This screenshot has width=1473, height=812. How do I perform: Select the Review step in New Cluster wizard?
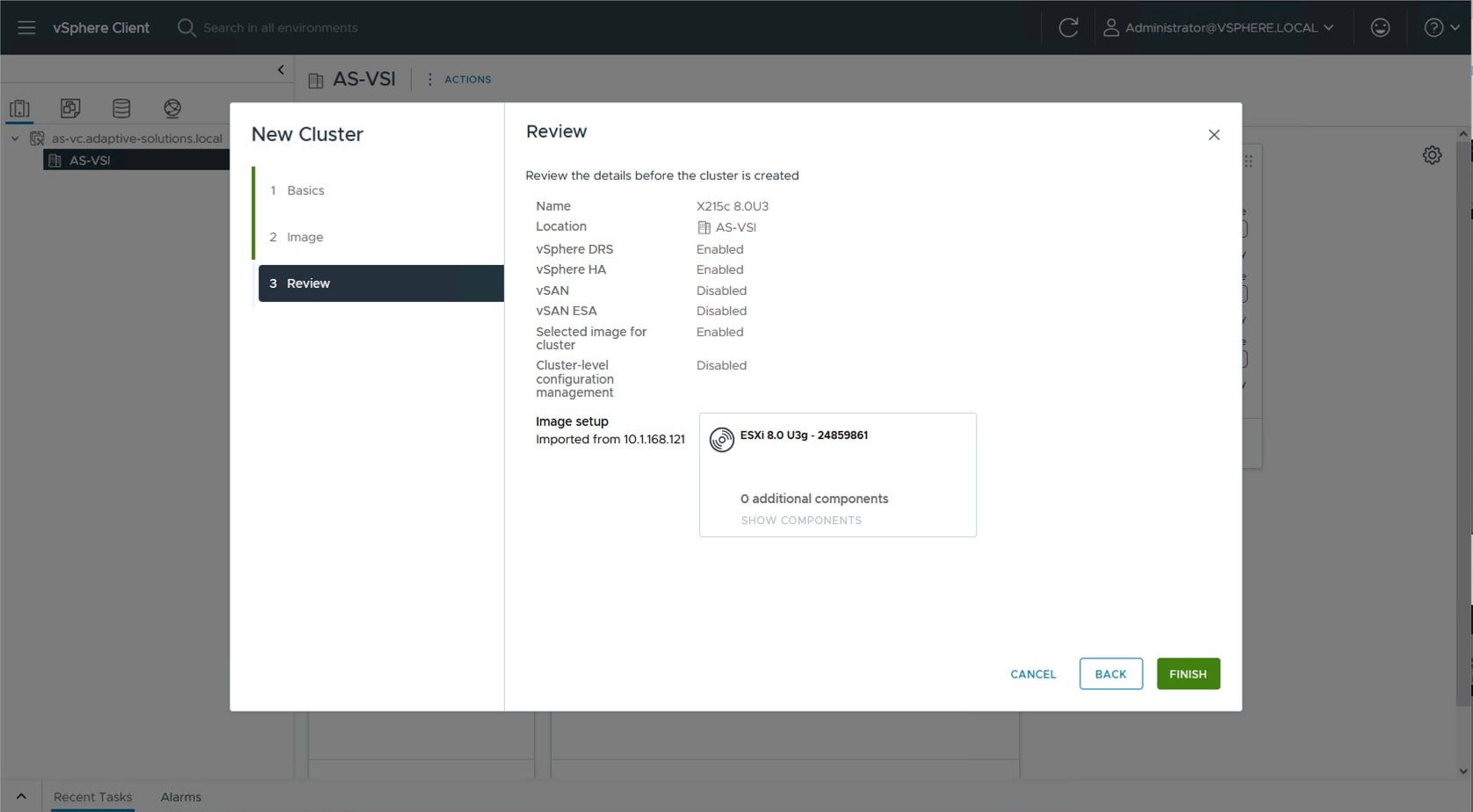pos(307,283)
